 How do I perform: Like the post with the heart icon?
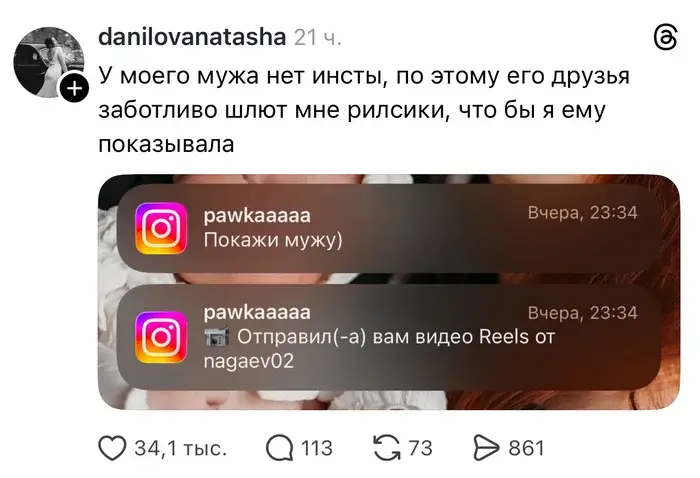(x=112, y=448)
